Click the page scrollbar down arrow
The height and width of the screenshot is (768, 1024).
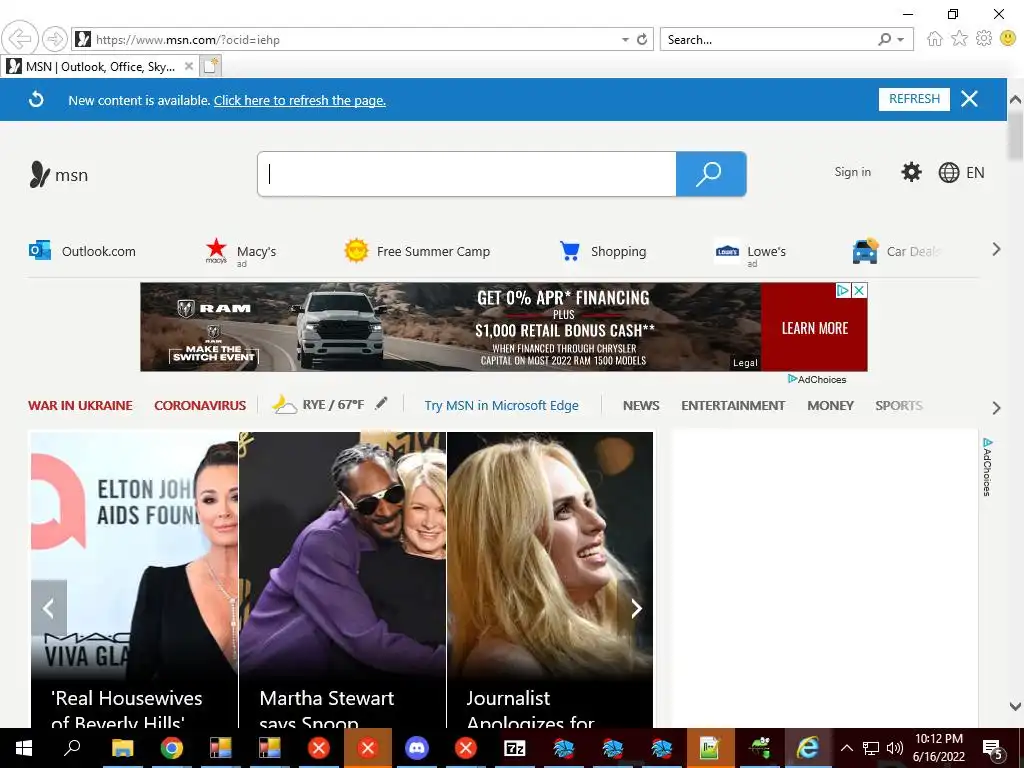click(x=1015, y=706)
